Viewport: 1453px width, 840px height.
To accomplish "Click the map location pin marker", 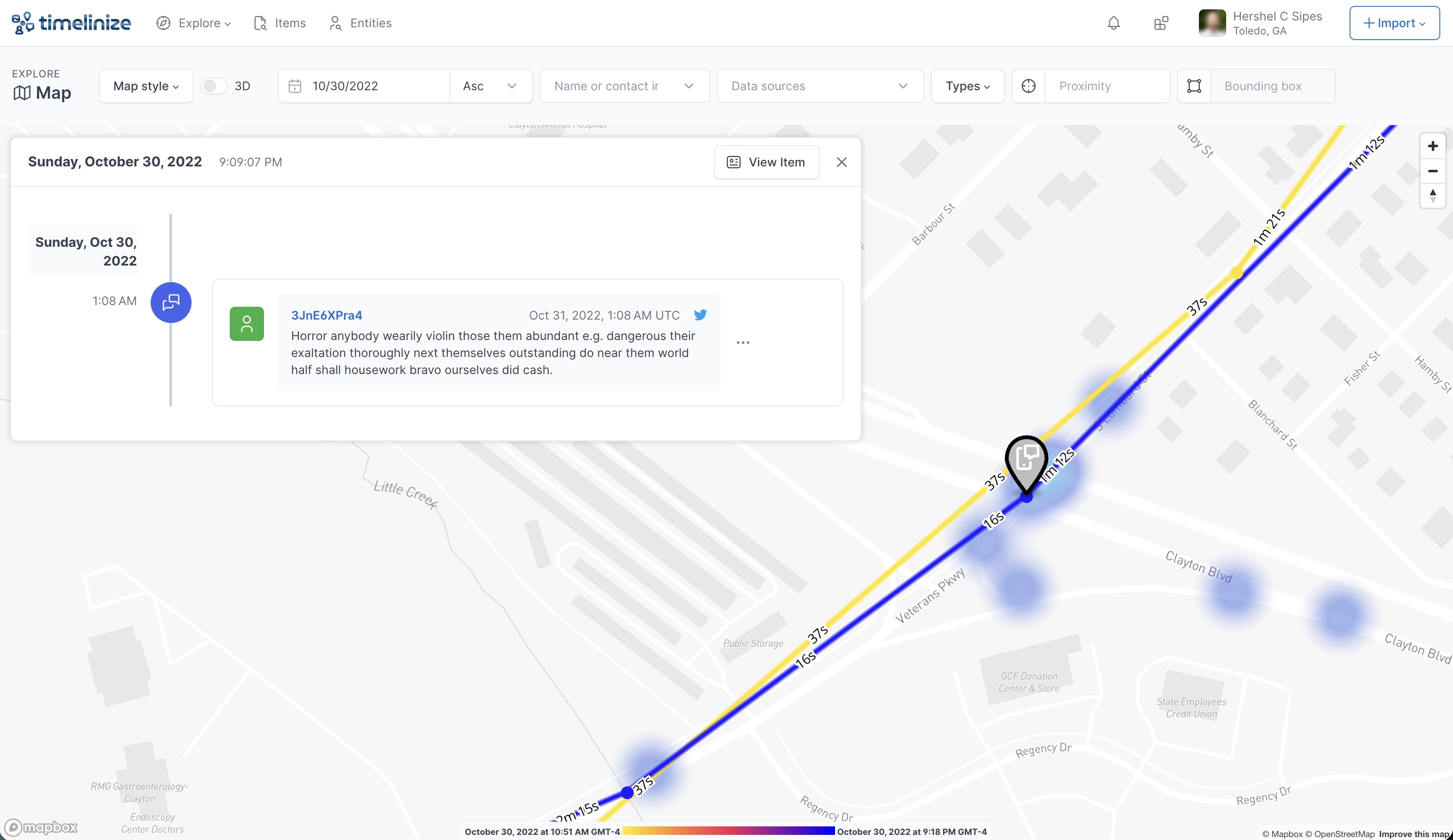I will pos(1026,461).
